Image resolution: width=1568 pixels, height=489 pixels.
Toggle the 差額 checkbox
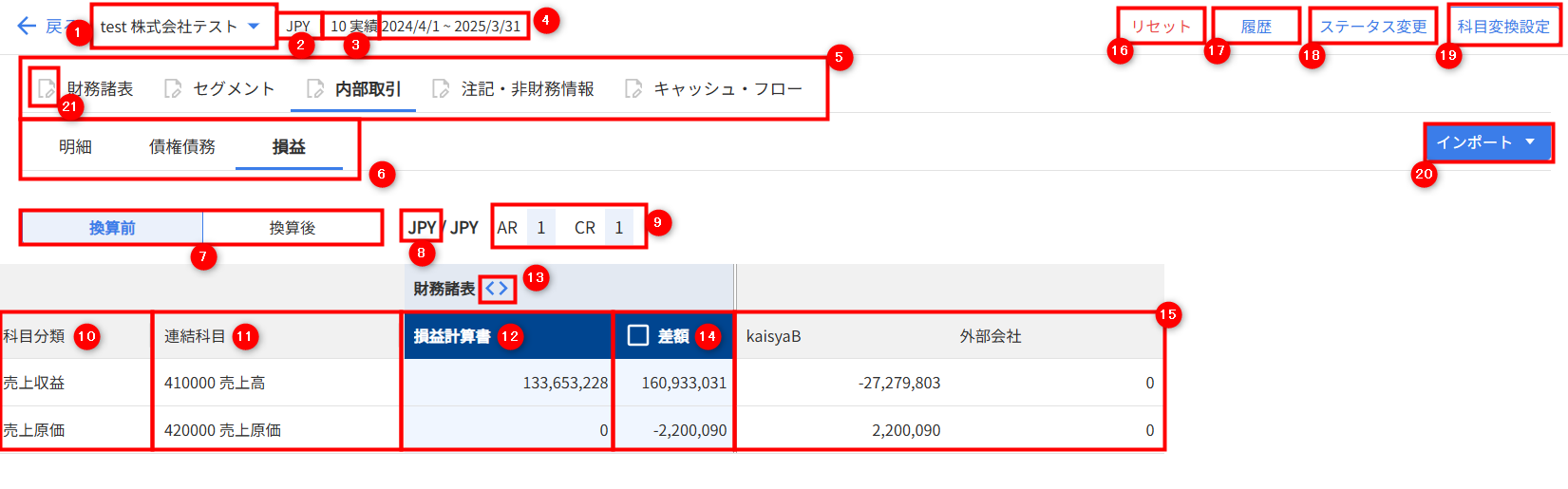pos(638,335)
